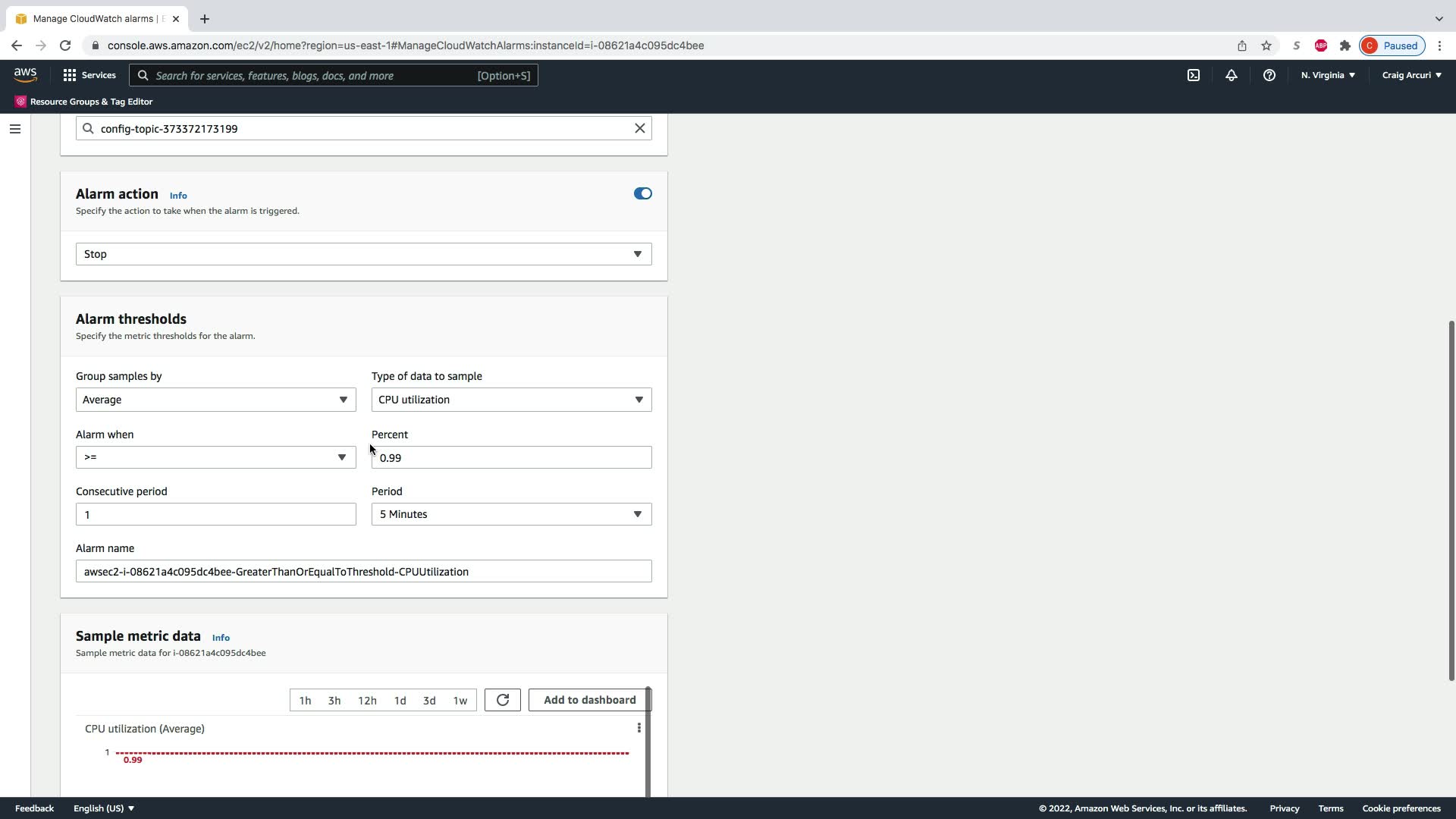Toggle the Alarm action switch off
Viewport: 1456px width, 819px height.
pos(642,193)
